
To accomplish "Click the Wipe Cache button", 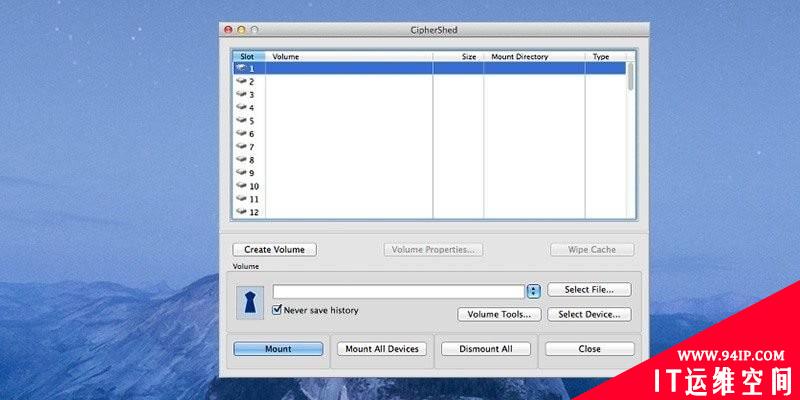I will [x=592, y=249].
